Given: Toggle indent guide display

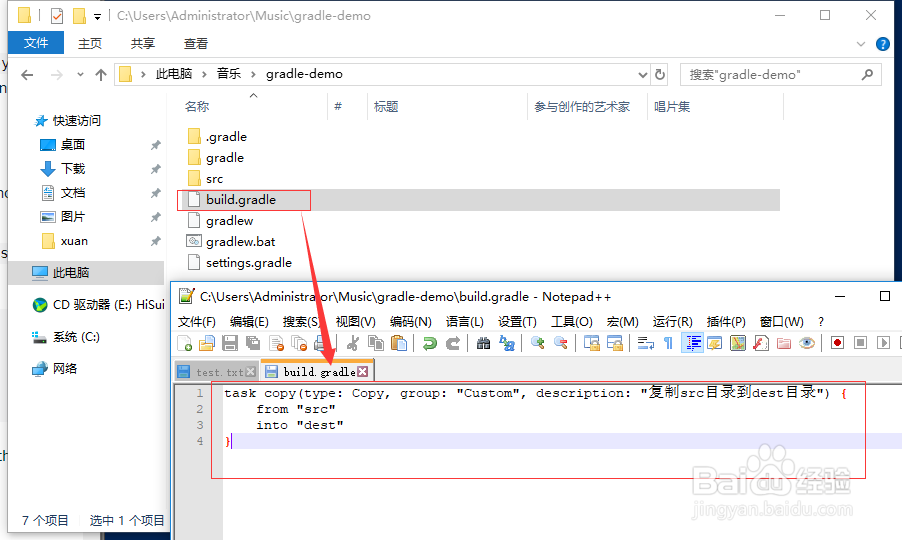Looking at the screenshot, I should point(692,343).
